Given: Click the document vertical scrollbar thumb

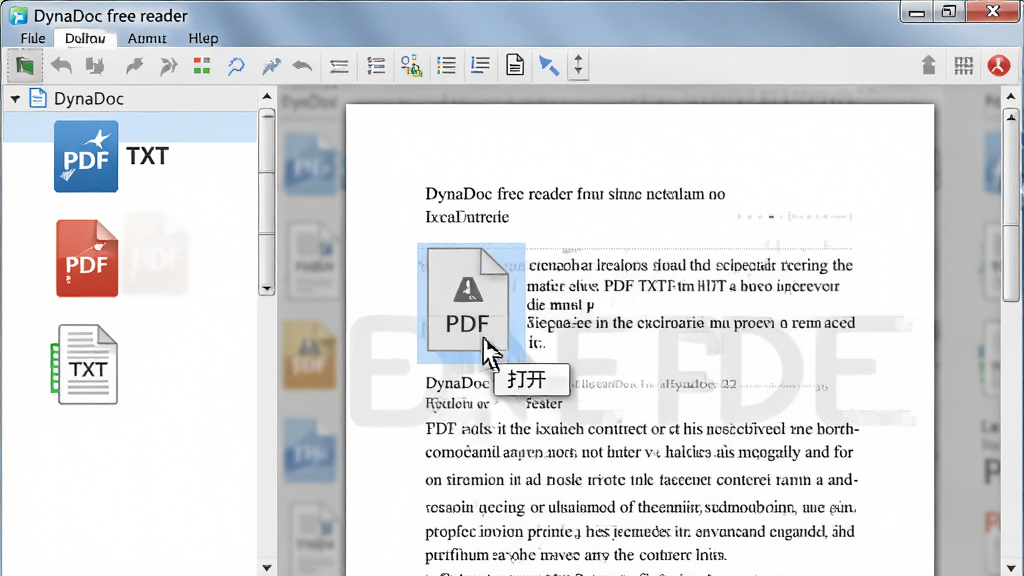Looking at the screenshot, I should tap(1011, 206).
